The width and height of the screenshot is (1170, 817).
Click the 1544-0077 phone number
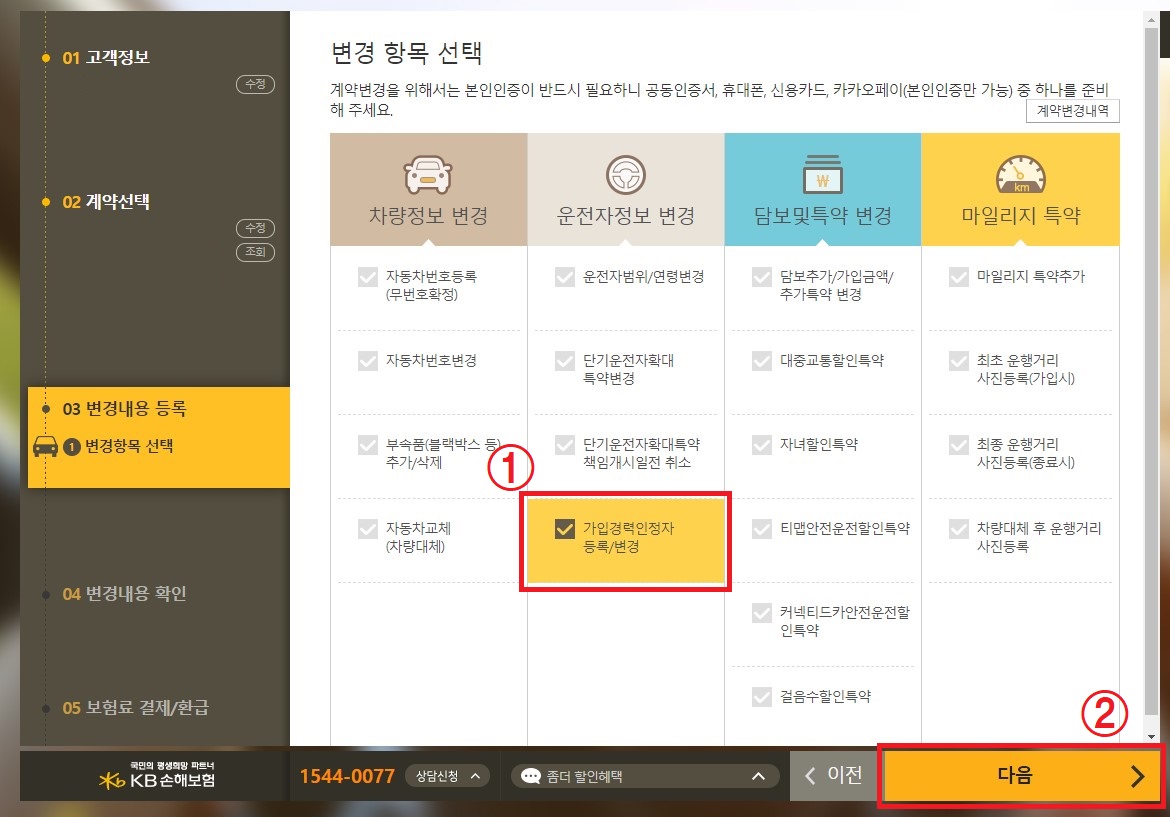pos(347,776)
